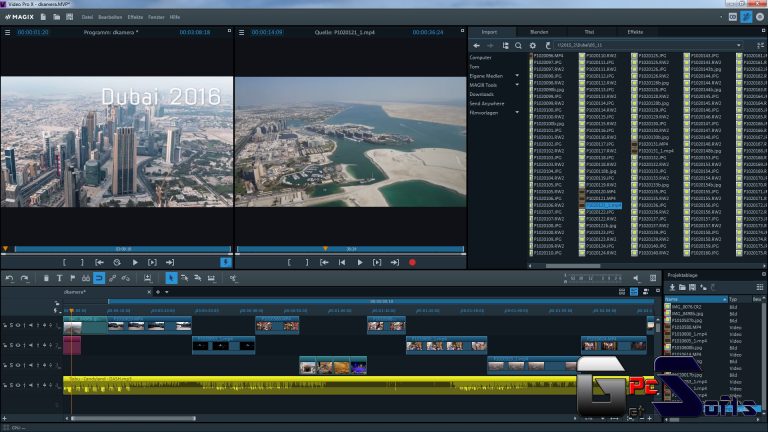The height and width of the screenshot is (432, 768).
Task: Undo the last edit in timeline toolbar
Action: 9,278
